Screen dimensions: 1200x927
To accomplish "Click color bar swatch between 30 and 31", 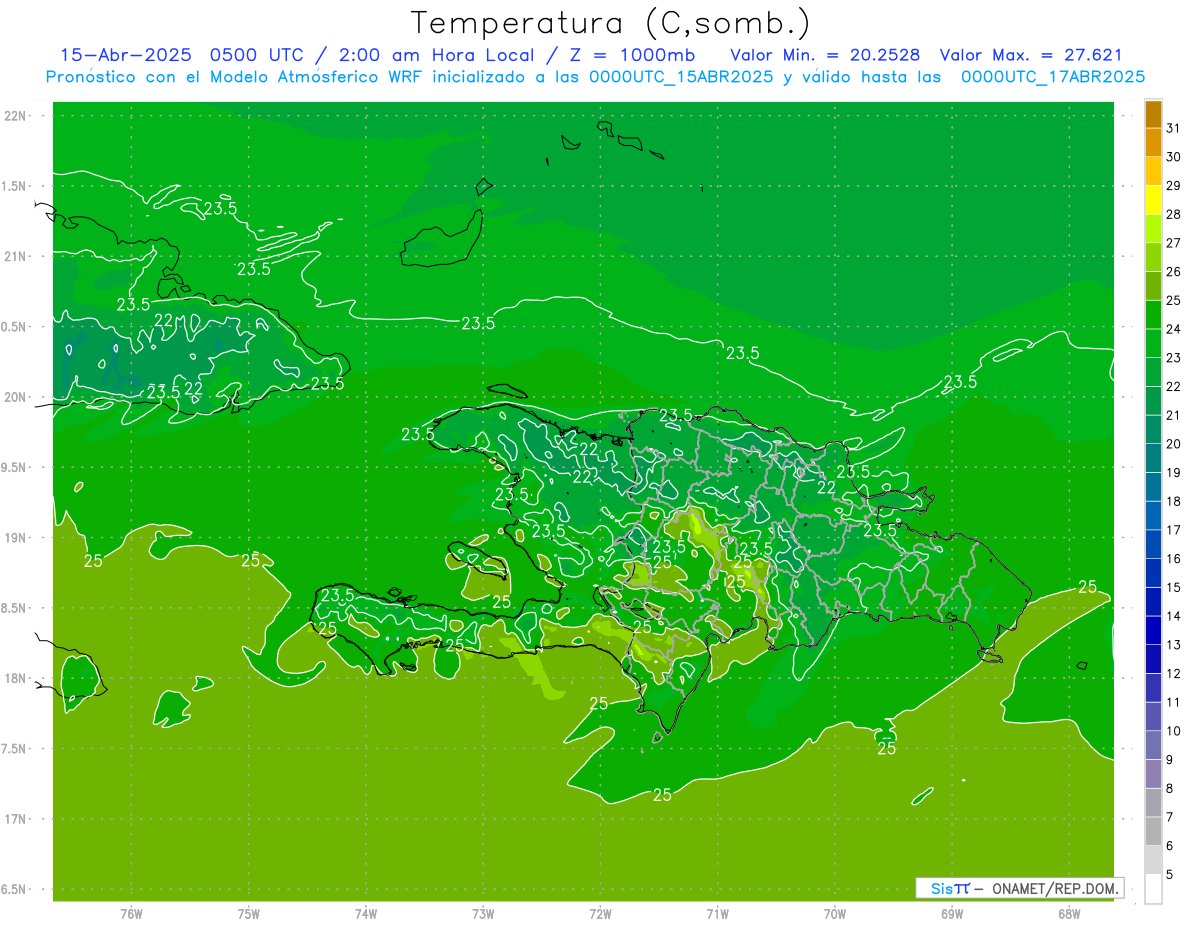I will click(x=1153, y=143).
